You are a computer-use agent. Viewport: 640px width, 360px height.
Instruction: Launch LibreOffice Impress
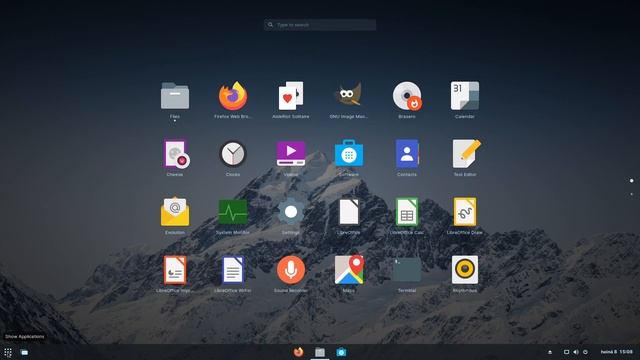(175, 270)
